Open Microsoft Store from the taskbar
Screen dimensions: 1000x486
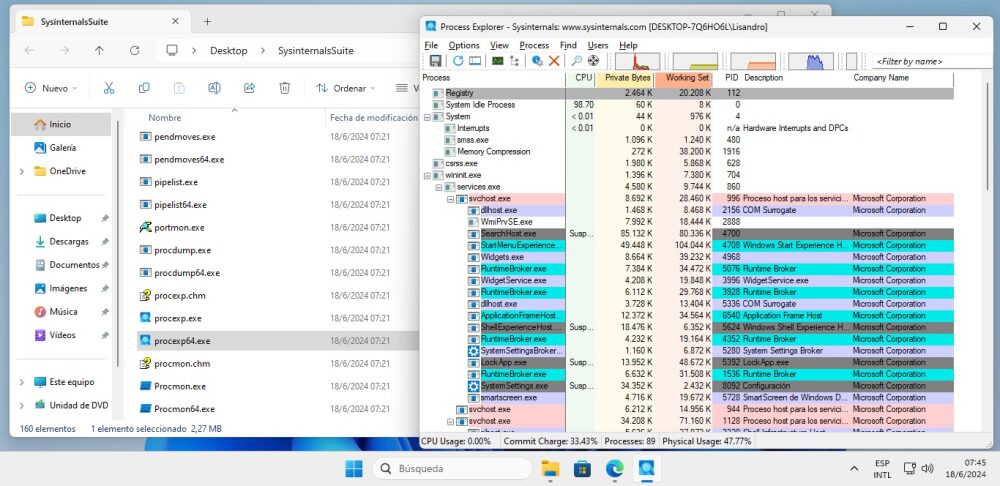click(x=582, y=469)
